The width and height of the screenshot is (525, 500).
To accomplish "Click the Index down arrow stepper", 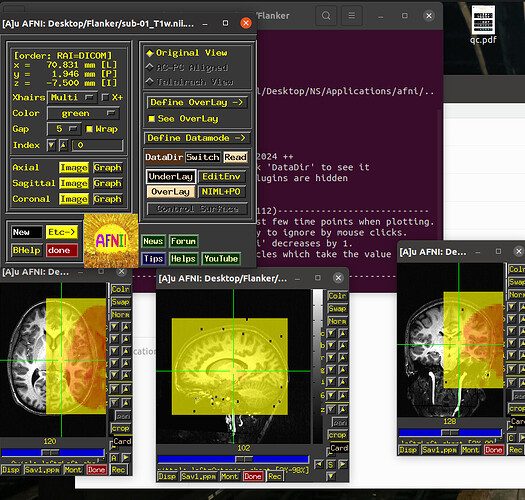I will click(51, 145).
